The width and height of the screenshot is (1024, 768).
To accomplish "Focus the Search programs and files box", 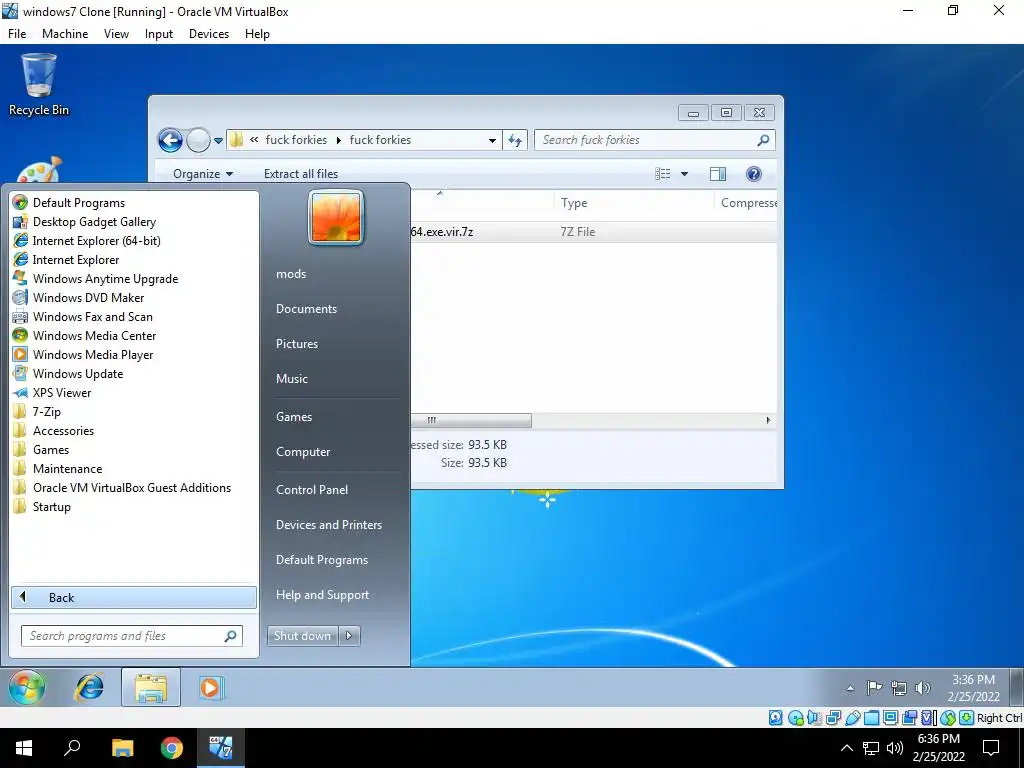I will pos(132,636).
